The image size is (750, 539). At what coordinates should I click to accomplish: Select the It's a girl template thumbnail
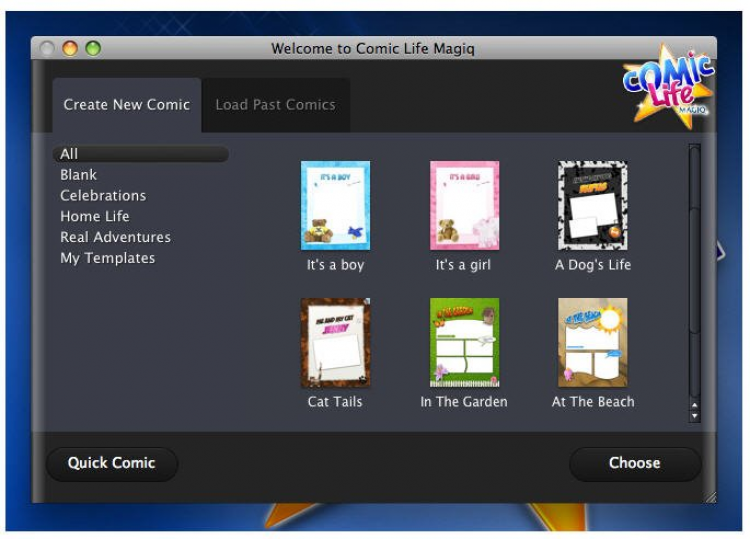464,206
